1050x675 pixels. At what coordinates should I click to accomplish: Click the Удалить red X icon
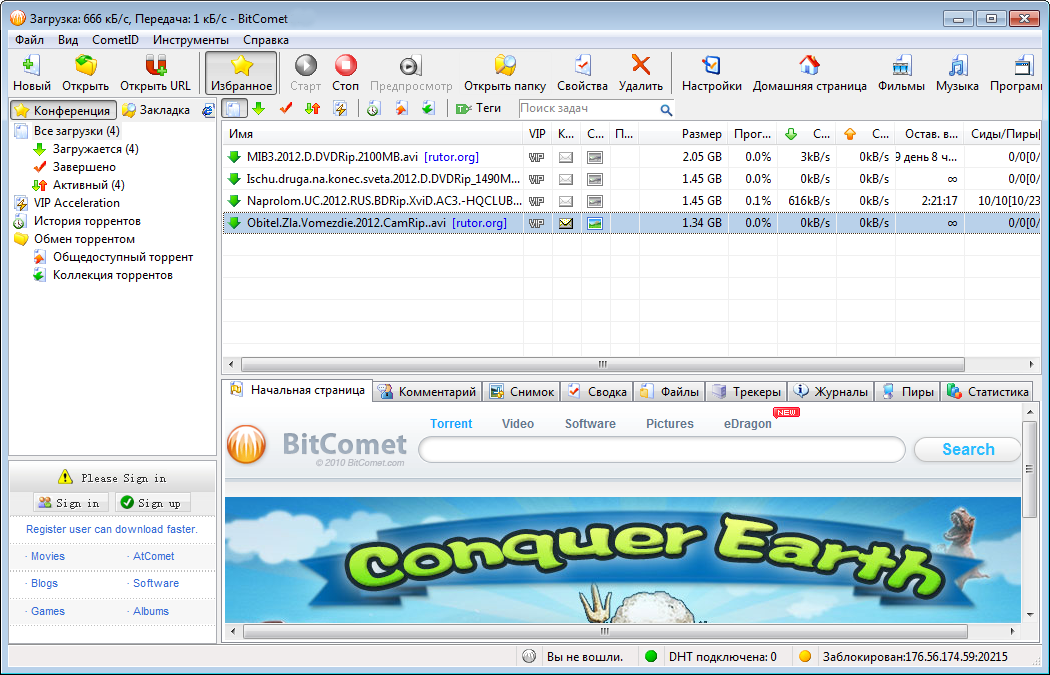[641, 66]
